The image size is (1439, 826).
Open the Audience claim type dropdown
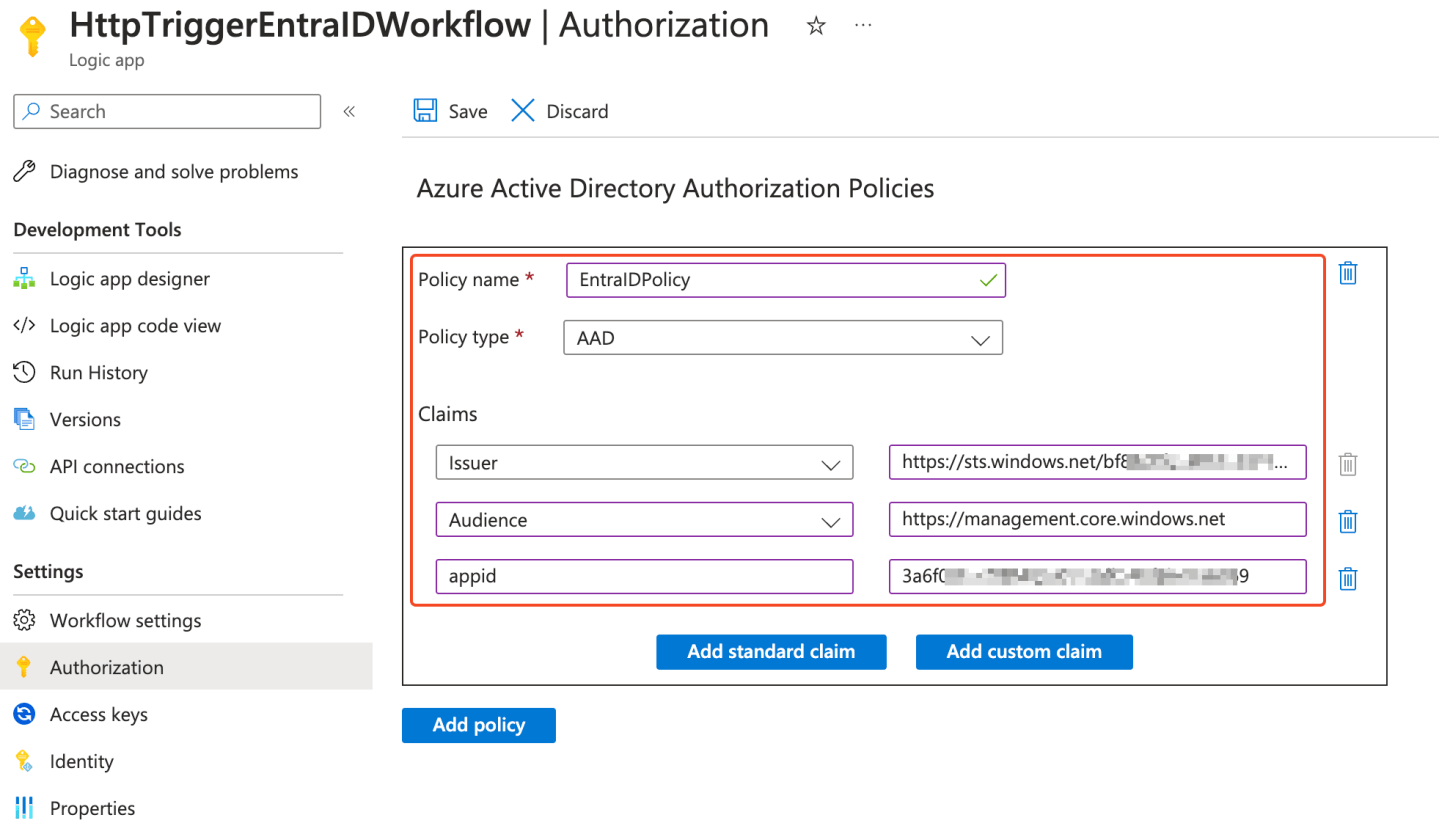pos(644,520)
